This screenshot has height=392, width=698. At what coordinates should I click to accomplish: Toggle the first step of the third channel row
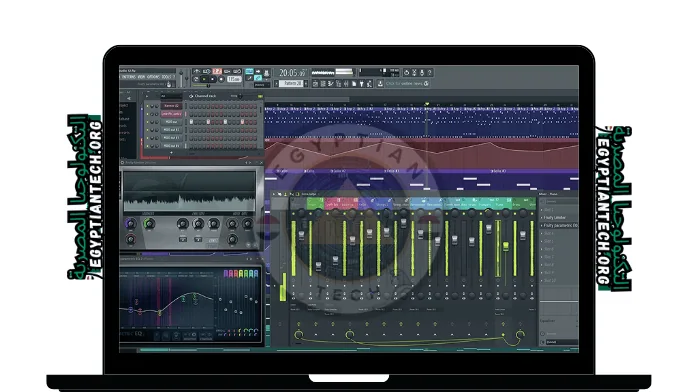click(x=191, y=121)
